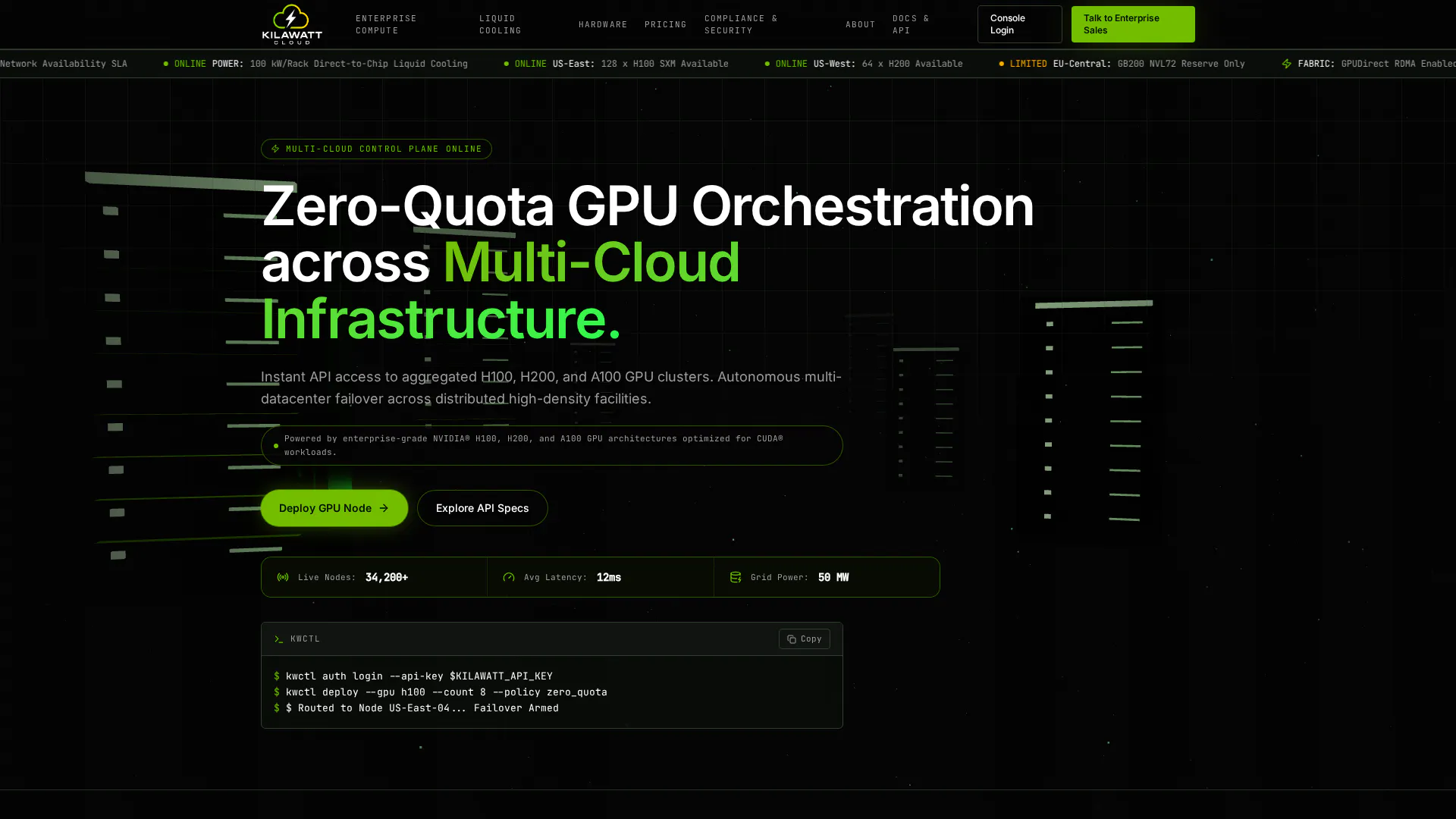Select the US-West H200 availability ticker

864,64
